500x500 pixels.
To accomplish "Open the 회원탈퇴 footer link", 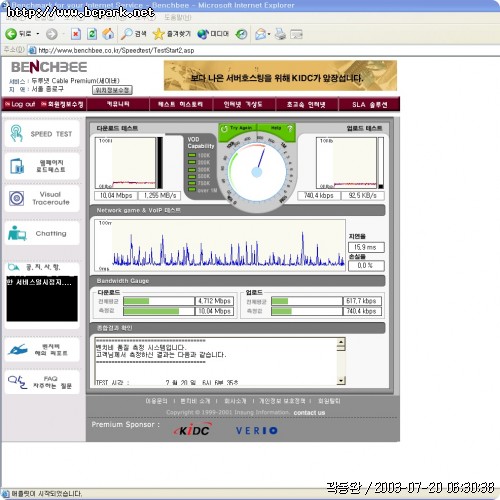I will click(x=329, y=401).
